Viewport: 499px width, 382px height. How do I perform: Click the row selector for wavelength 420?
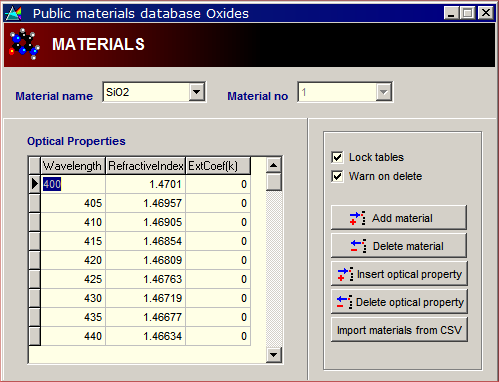pyautogui.click(x=34, y=260)
